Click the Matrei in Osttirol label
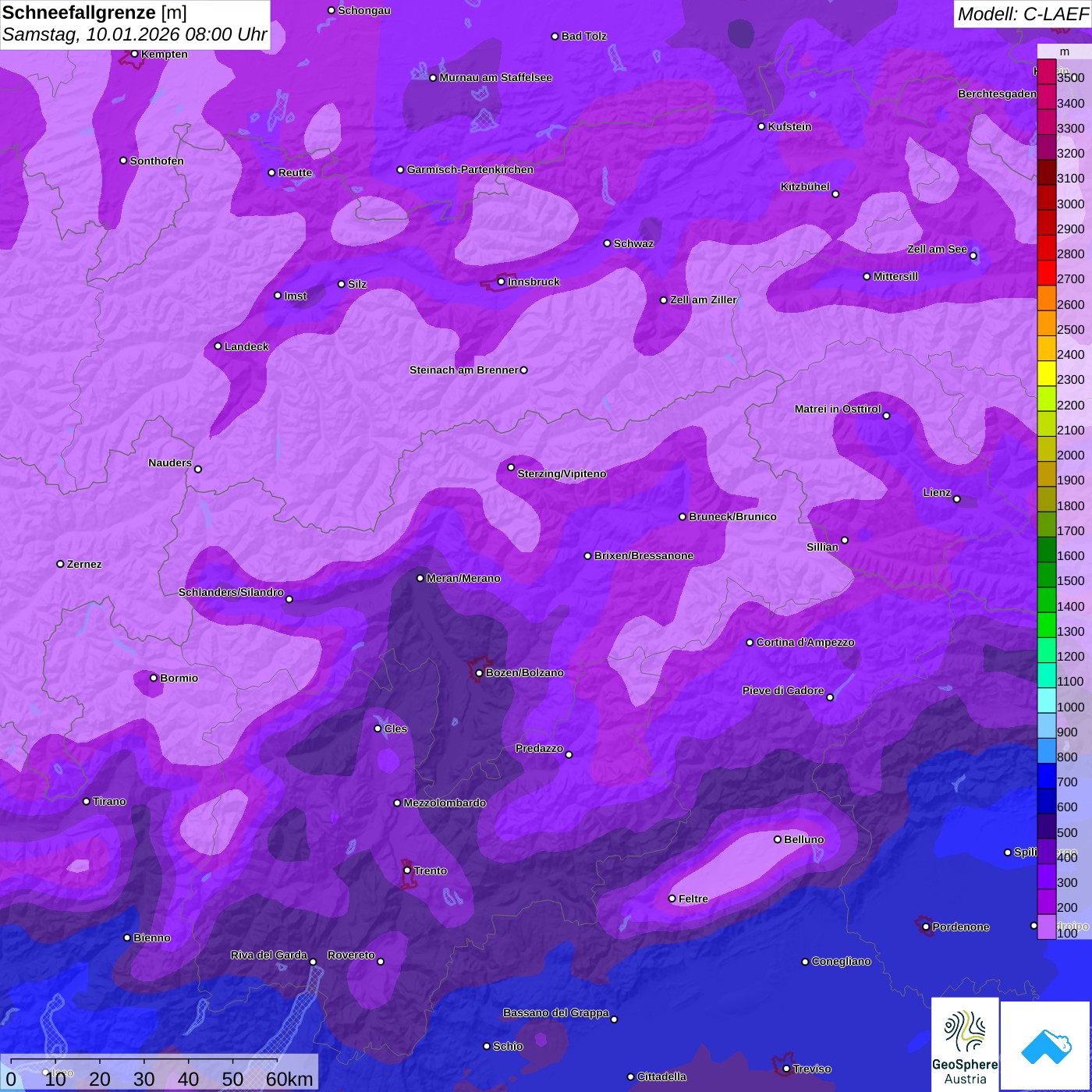1092x1092 pixels. (838, 409)
